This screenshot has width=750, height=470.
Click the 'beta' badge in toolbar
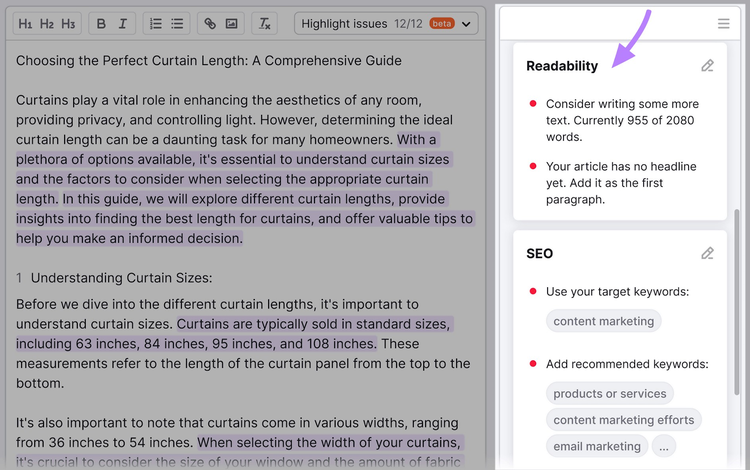(x=441, y=23)
